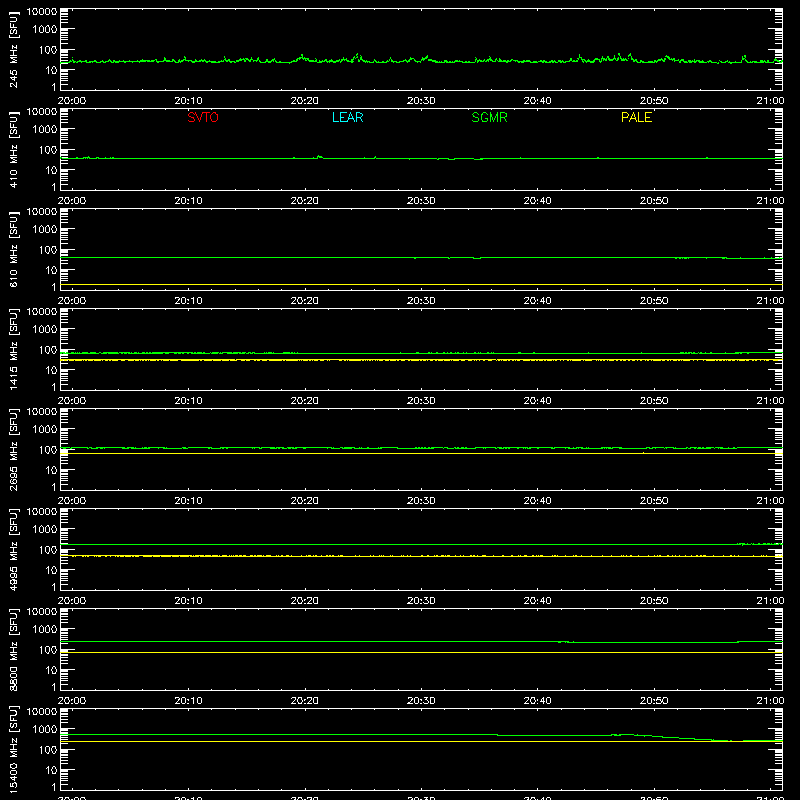Screen dimensions: 800x800
Task: Click the 21:00 time label below 4995 MHz plot
Action: tap(770, 601)
